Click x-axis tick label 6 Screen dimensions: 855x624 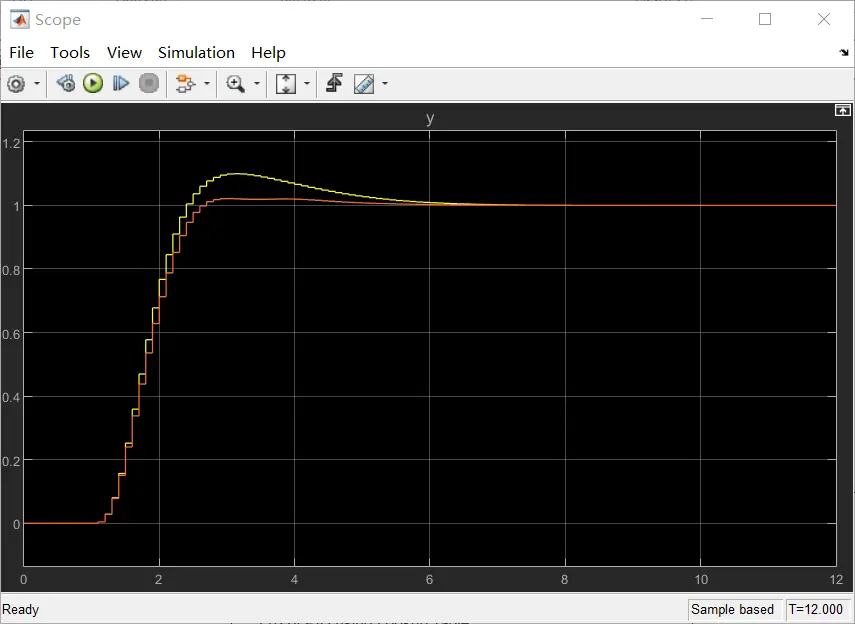(429, 579)
